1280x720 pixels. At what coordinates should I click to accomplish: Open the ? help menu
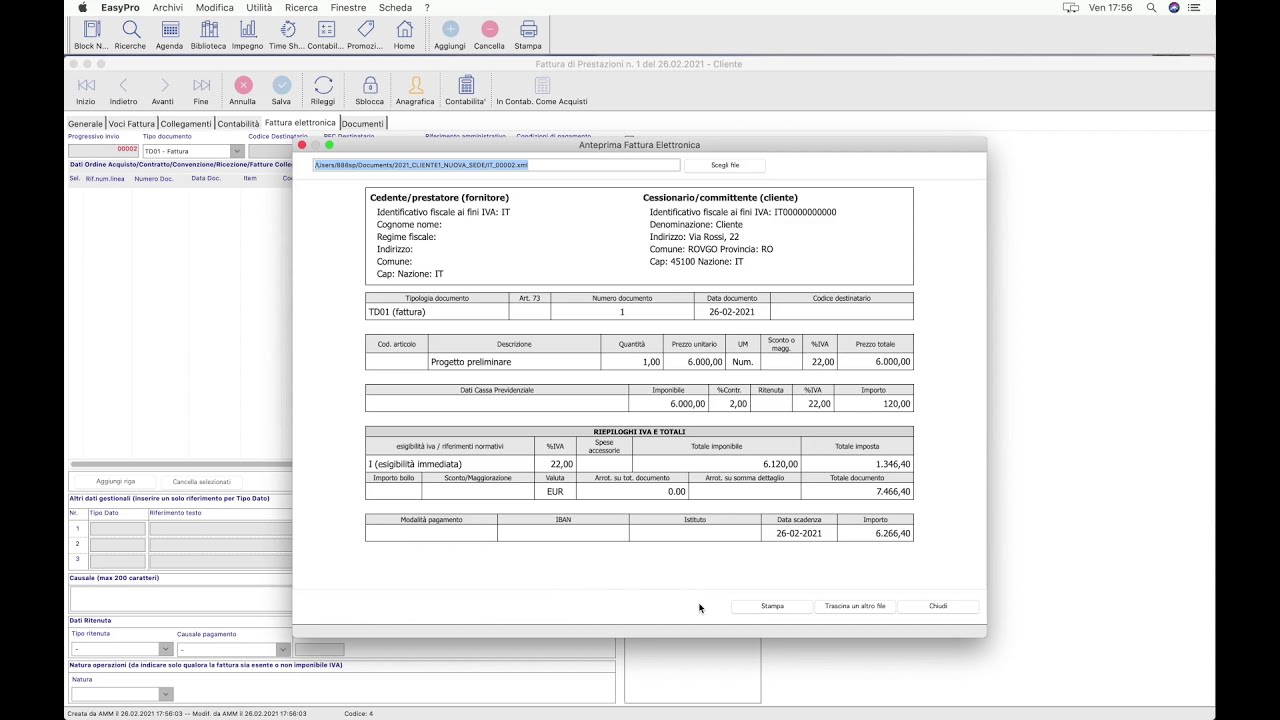click(x=427, y=7)
